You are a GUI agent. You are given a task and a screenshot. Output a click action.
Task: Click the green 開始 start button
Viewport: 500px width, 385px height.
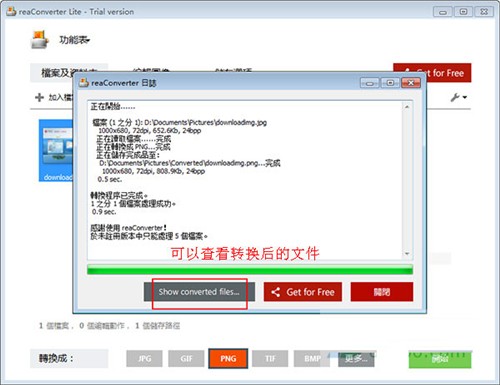click(440, 359)
